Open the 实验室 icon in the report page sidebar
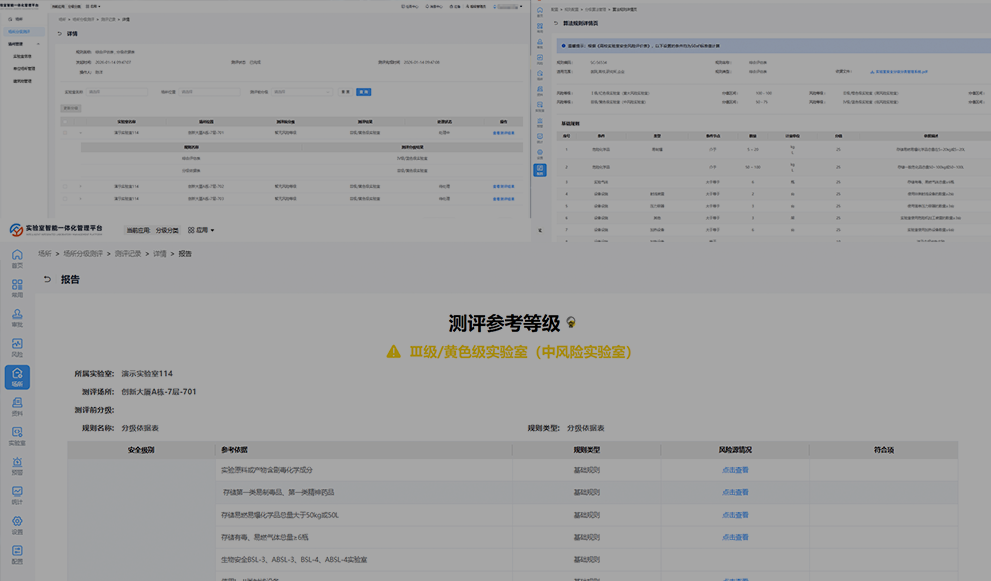 coord(17,435)
